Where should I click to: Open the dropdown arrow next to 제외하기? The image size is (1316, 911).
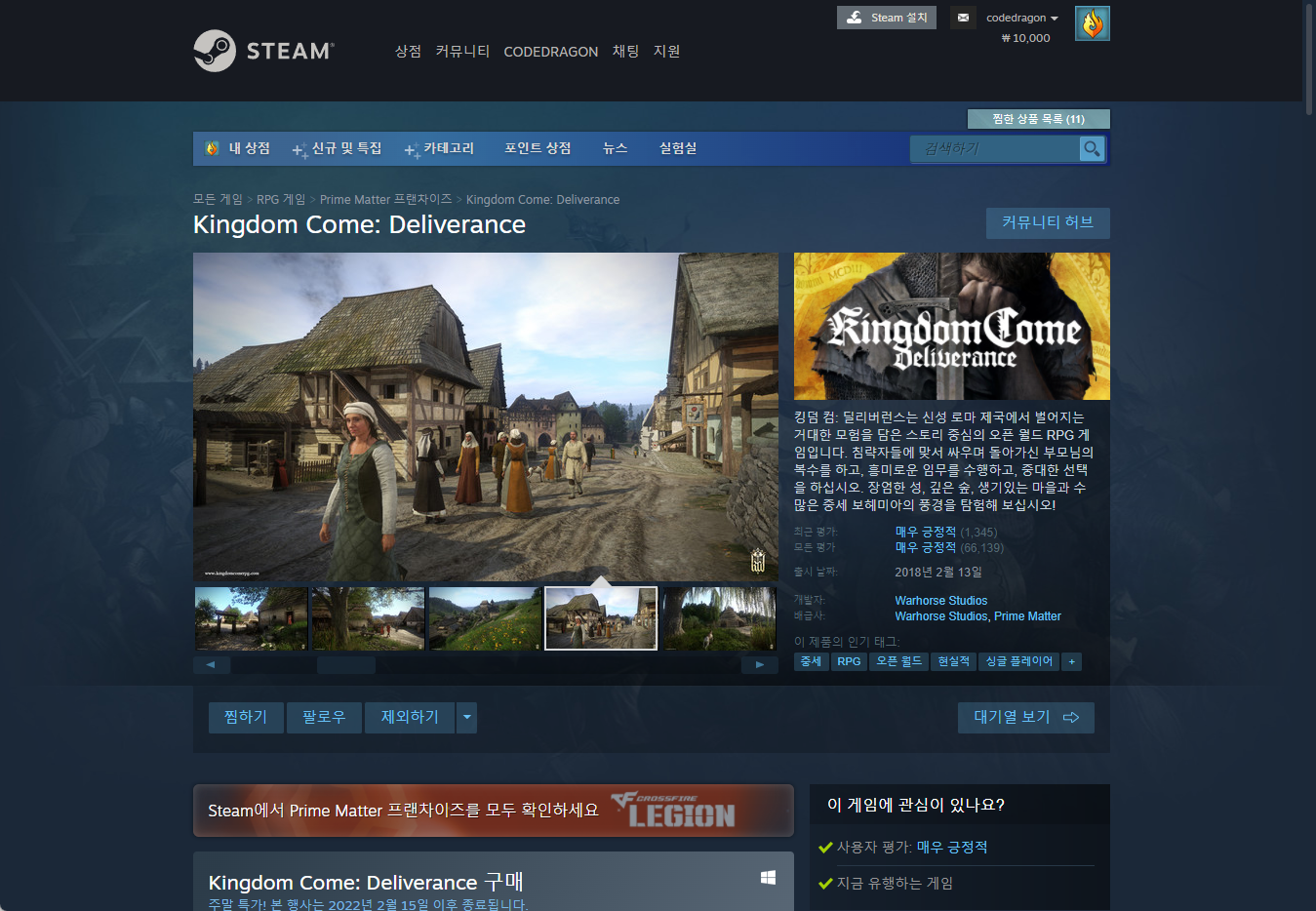467,717
